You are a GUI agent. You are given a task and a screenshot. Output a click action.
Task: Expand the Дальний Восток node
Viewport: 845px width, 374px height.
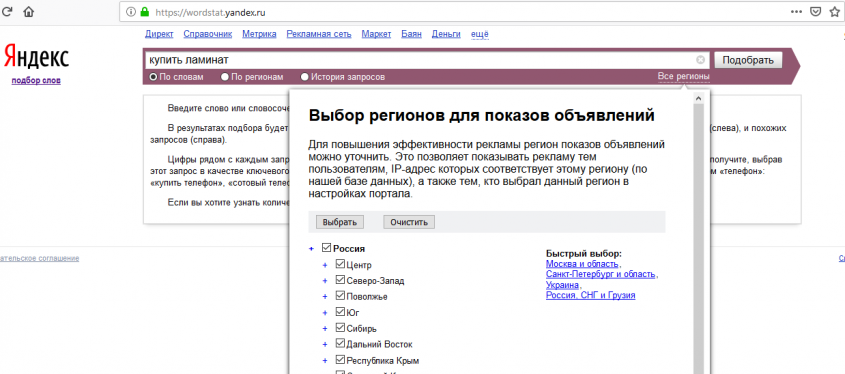[325, 344]
